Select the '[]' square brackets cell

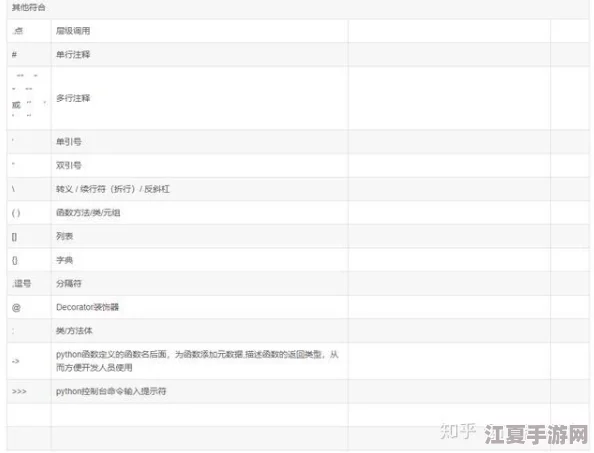coord(29,236)
